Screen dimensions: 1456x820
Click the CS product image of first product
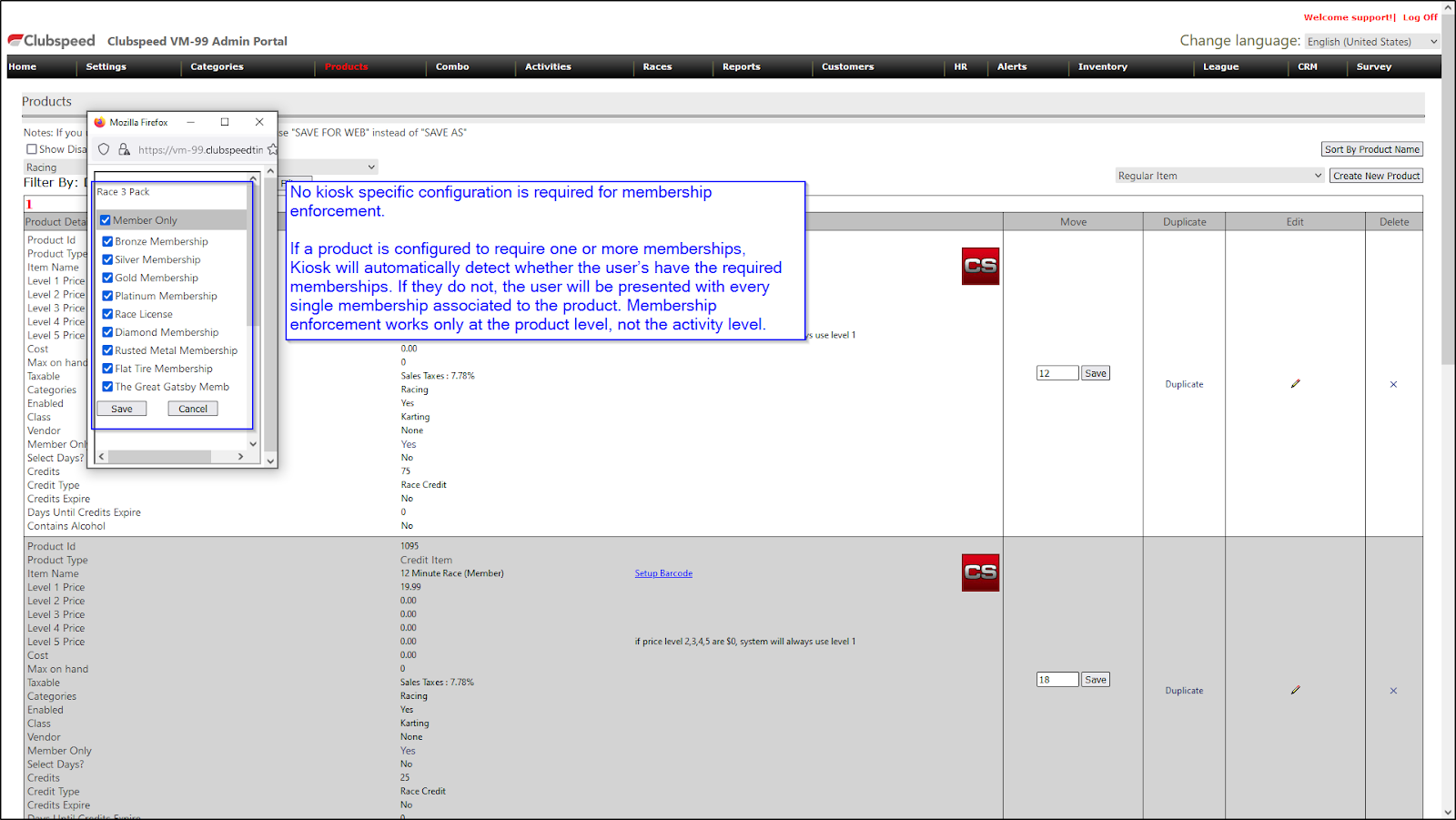[980, 266]
